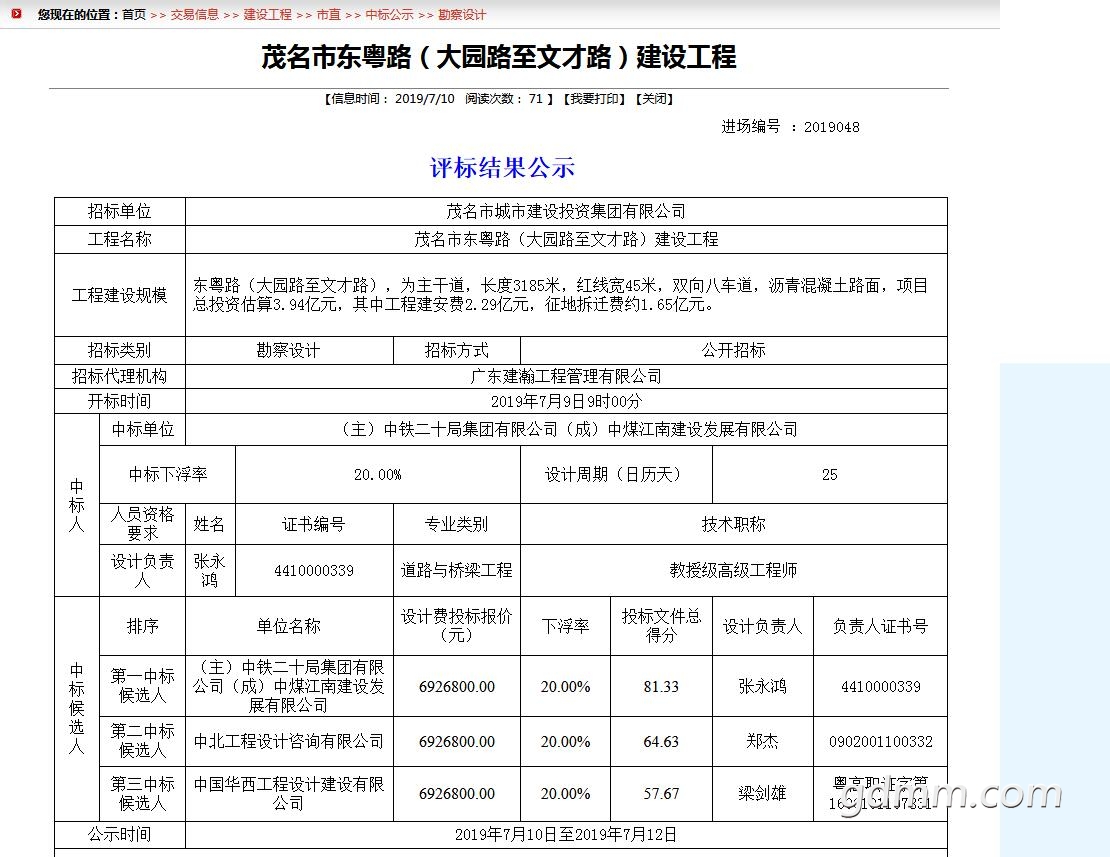Viewport: 1110px width, 857px height.
Task: Click the 公示时间 row label
Action: click(120, 835)
